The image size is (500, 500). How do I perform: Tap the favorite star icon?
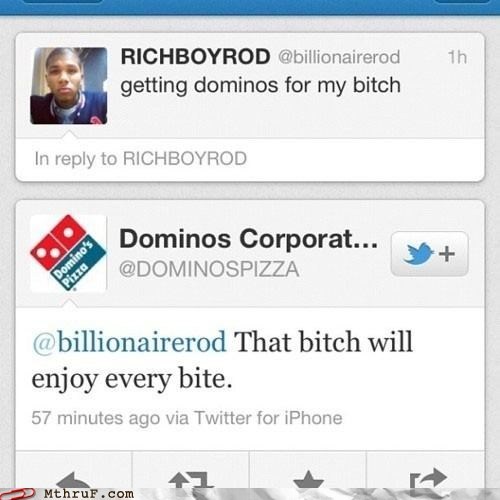coord(308,479)
